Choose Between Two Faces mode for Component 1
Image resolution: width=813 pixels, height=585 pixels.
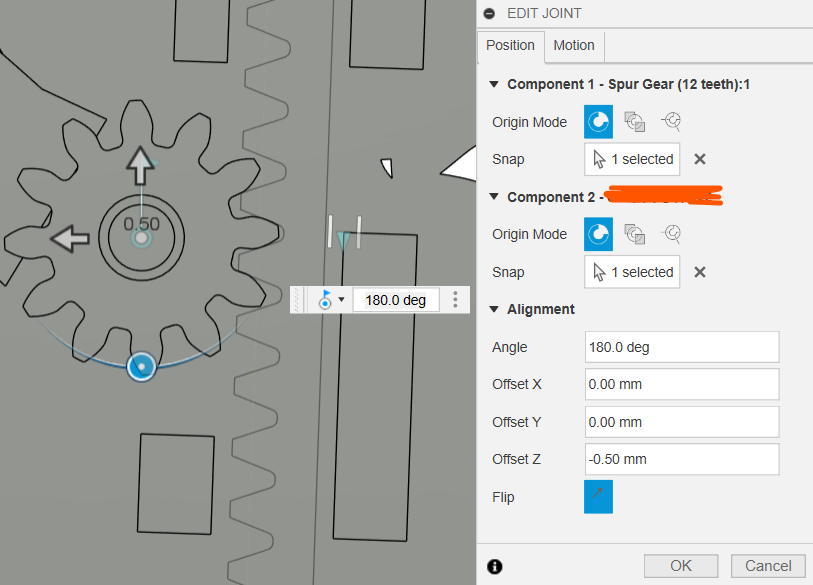(634, 121)
